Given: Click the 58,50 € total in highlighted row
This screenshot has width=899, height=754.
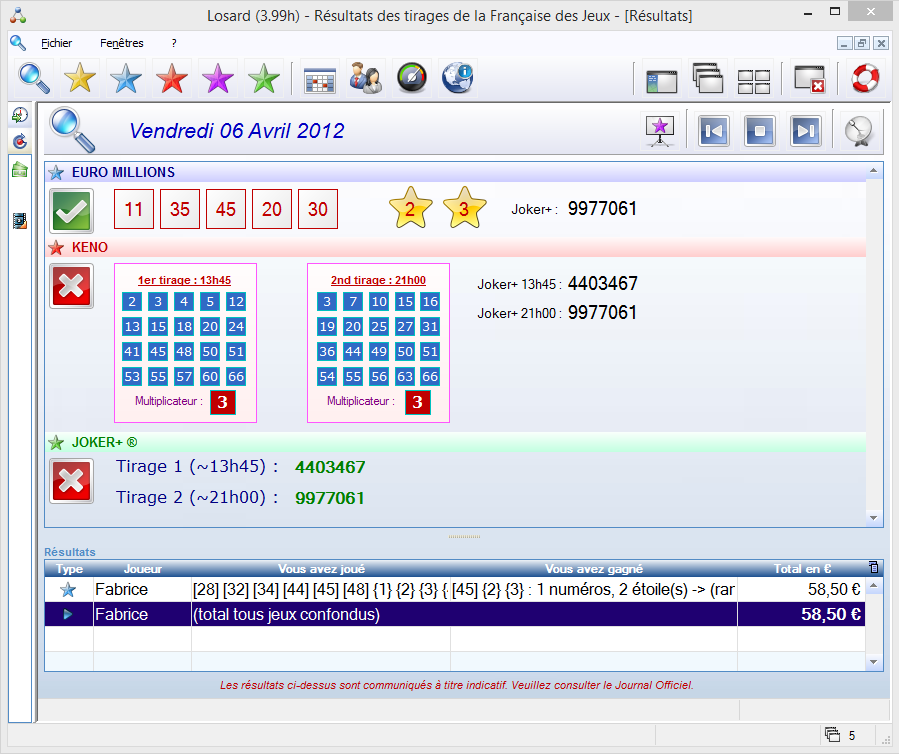Looking at the screenshot, I should point(831,614).
